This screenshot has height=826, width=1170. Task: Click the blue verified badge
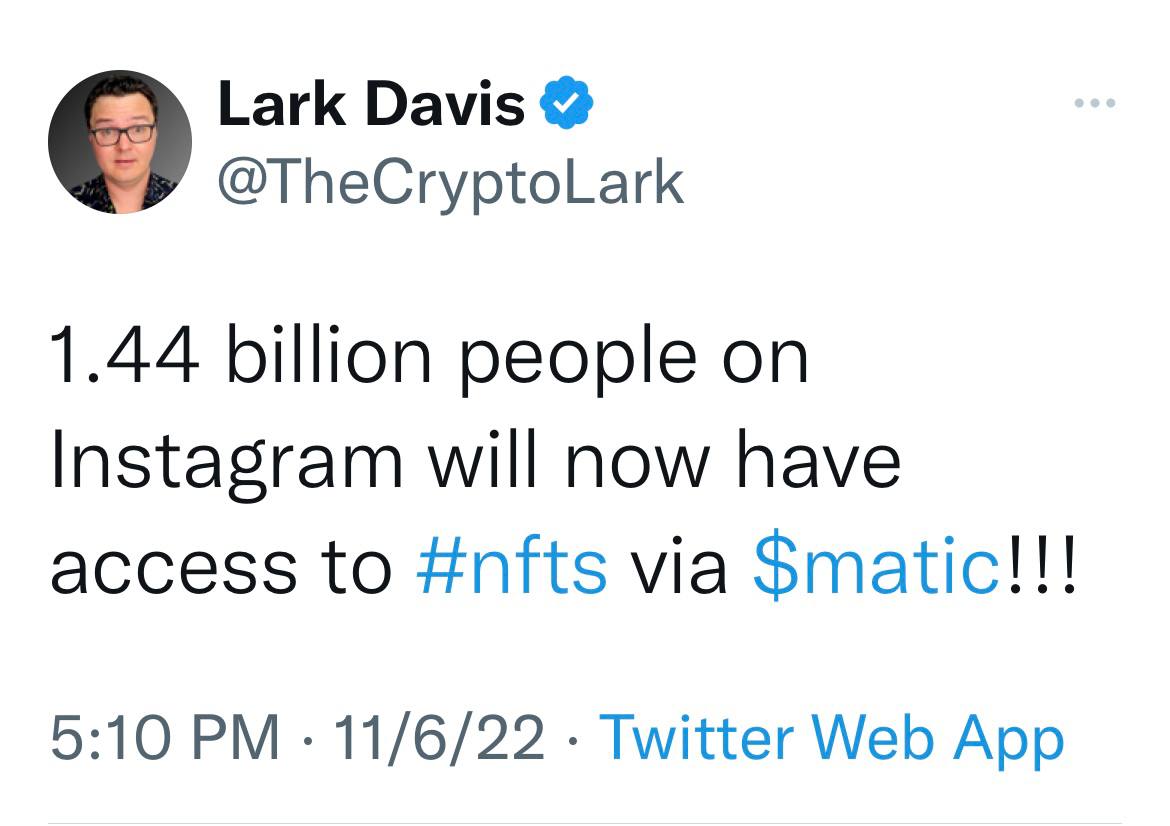[566, 102]
